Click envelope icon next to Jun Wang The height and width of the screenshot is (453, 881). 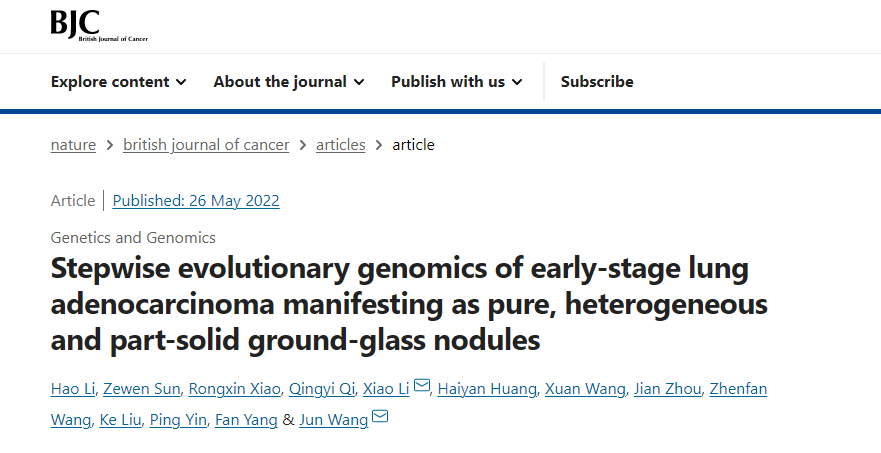click(x=380, y=418)
